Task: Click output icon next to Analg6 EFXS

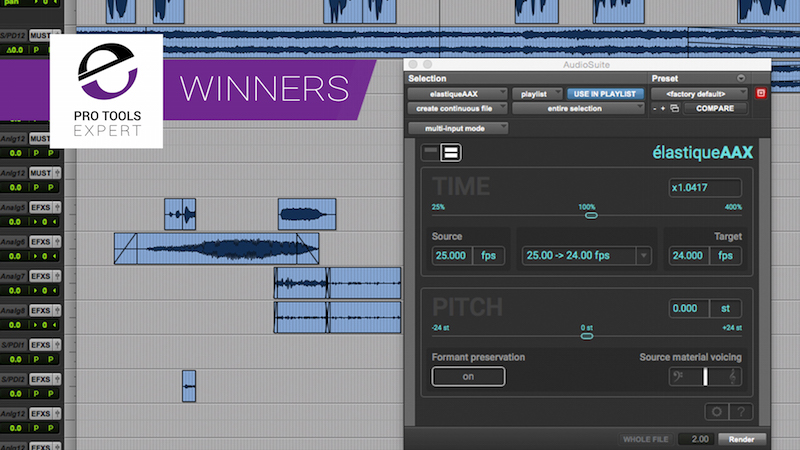Action: (x=57, y=242)
